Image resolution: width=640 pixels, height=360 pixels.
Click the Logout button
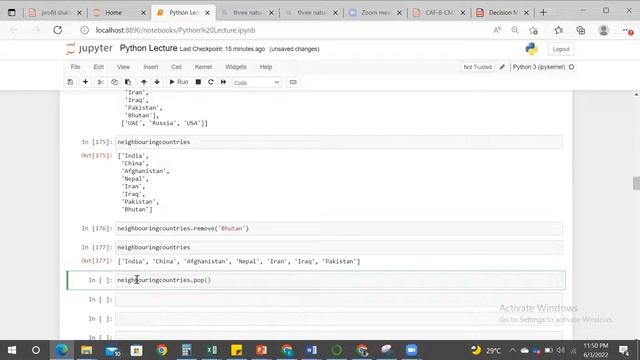point(561,49)
